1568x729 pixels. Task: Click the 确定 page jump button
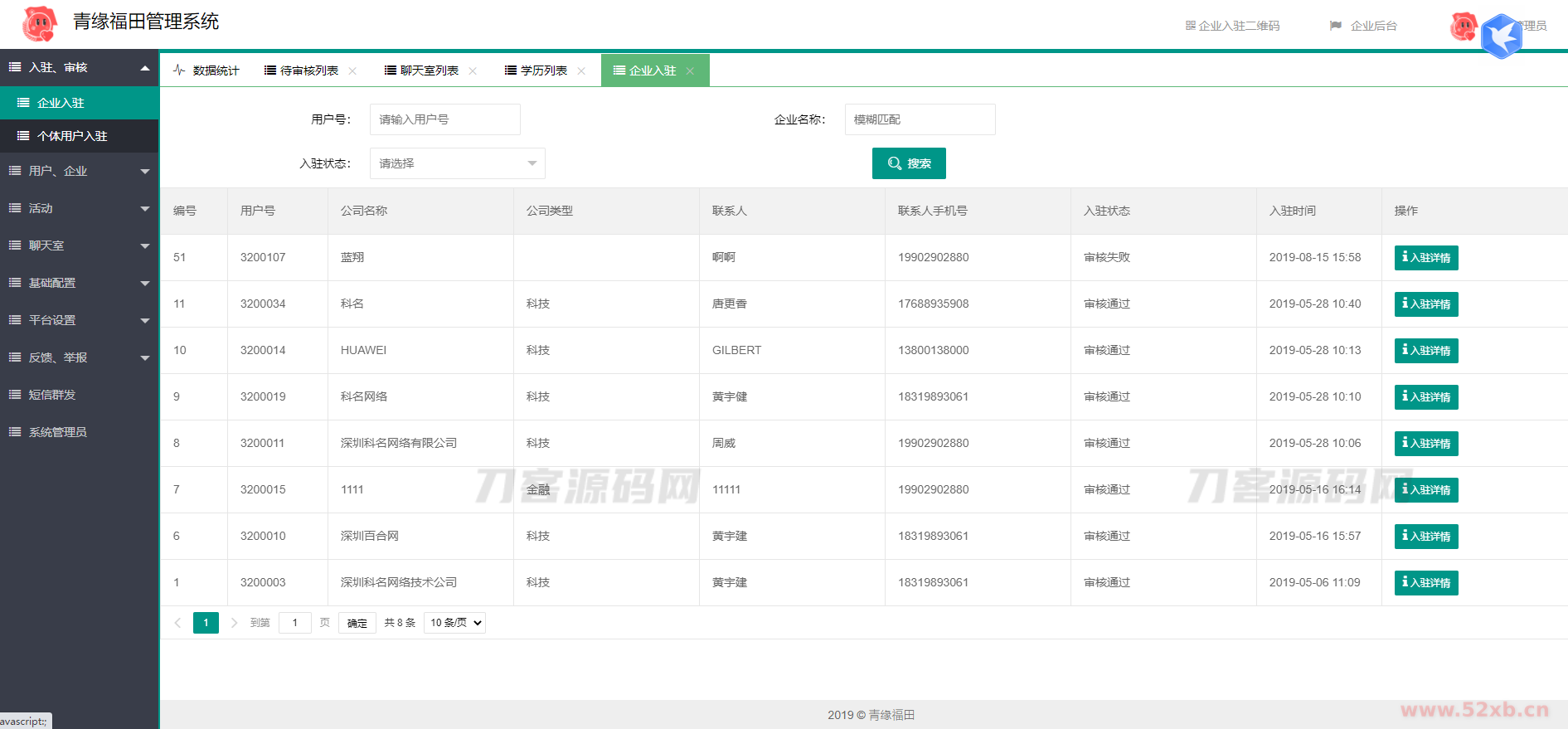357,623
